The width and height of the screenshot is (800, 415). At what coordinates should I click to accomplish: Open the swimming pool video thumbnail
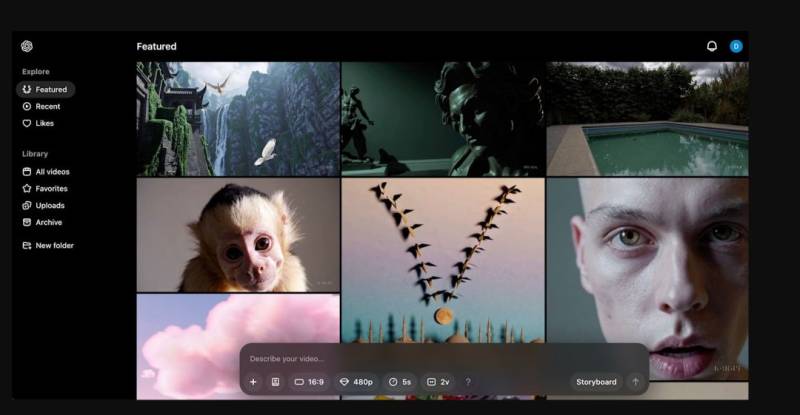pos(647,119)
